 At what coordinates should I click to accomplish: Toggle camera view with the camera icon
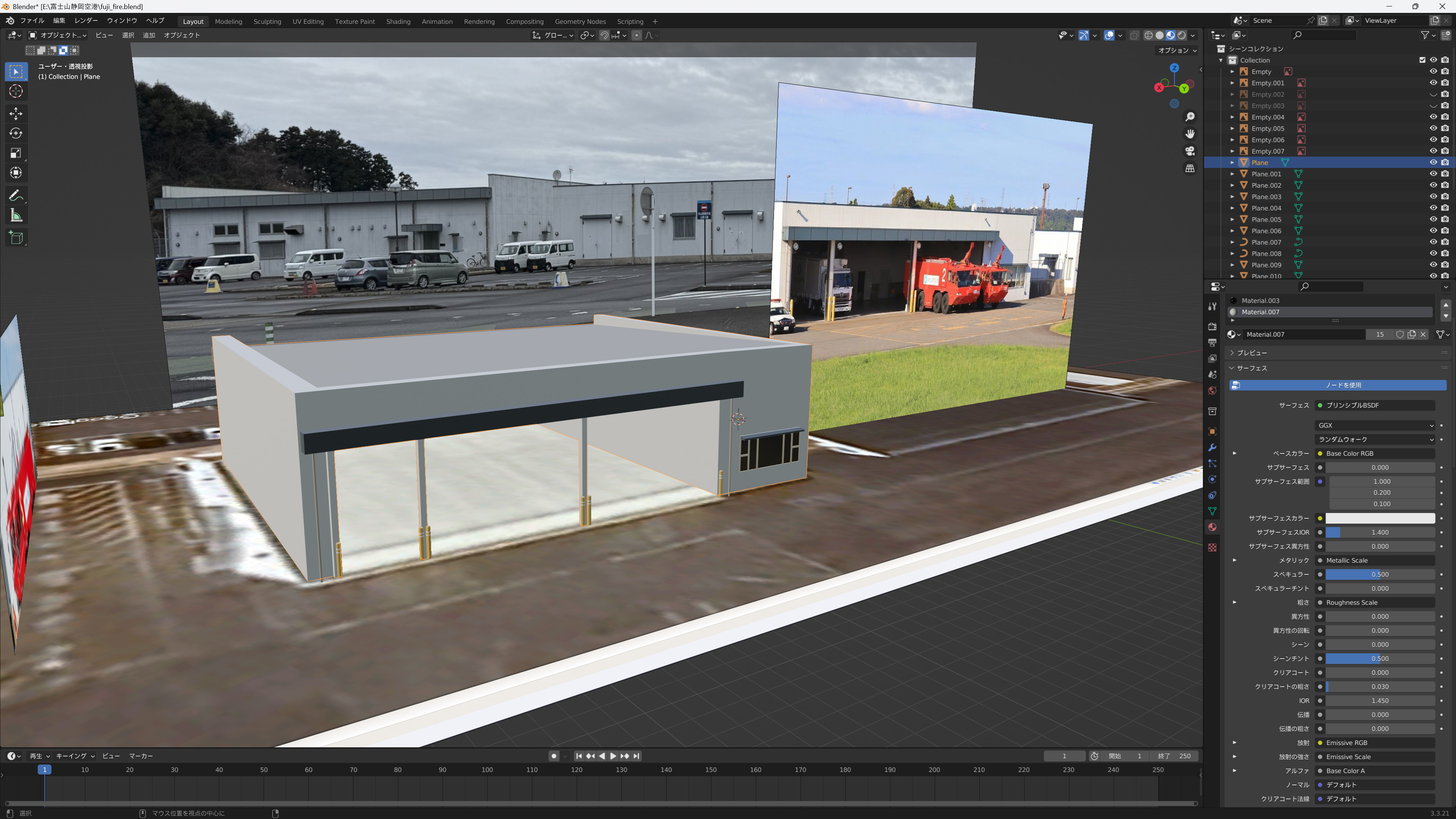click(x=1190, y=151)
